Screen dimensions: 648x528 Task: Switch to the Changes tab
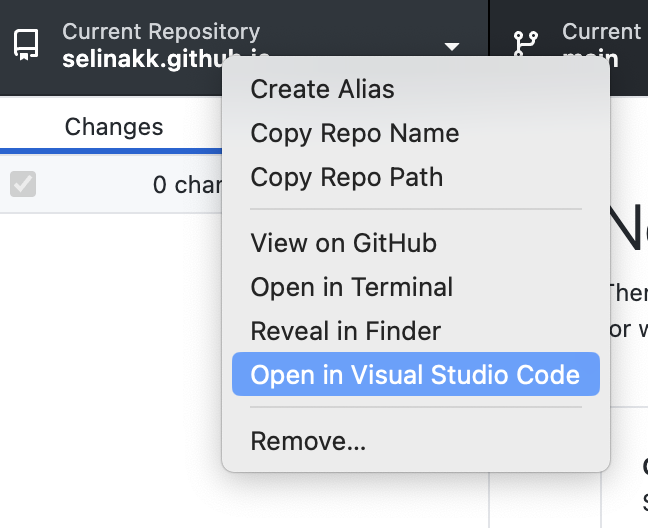(113, 127)
